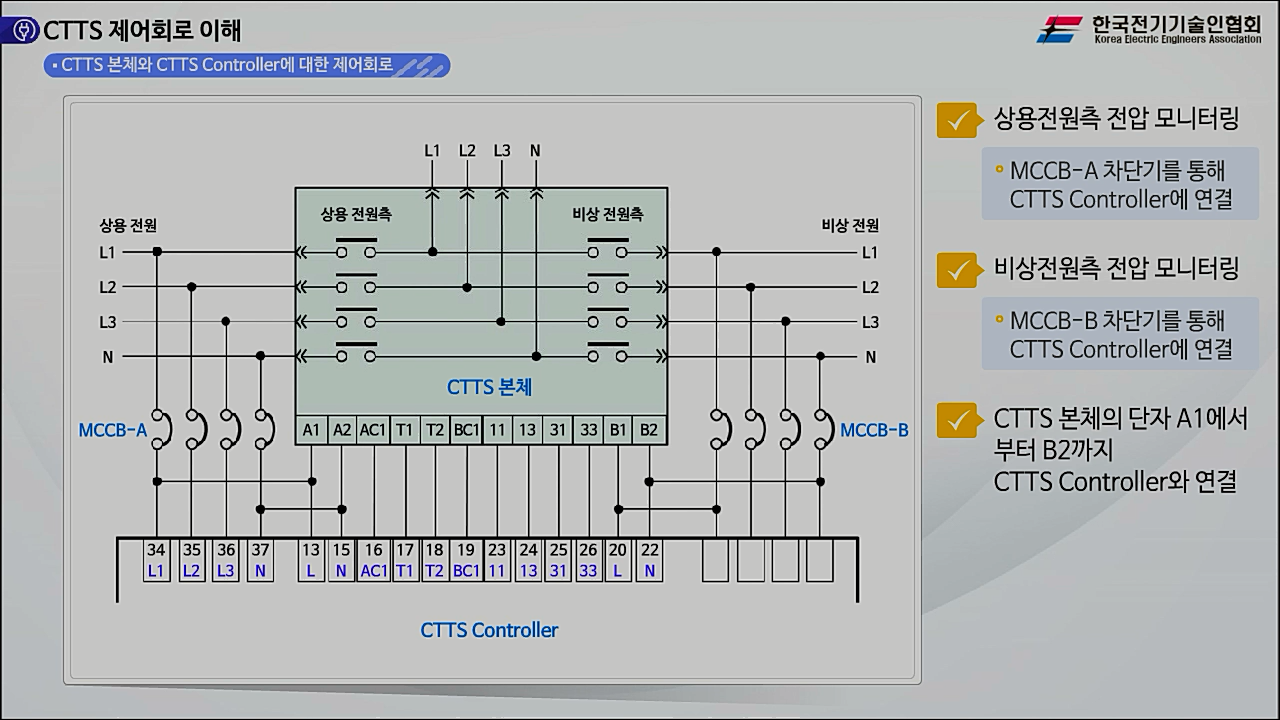The height and width of the screenshot is (720, 1280).
Task: Click the CTTS Controller label below the diagram
Action: click(489, 630)
